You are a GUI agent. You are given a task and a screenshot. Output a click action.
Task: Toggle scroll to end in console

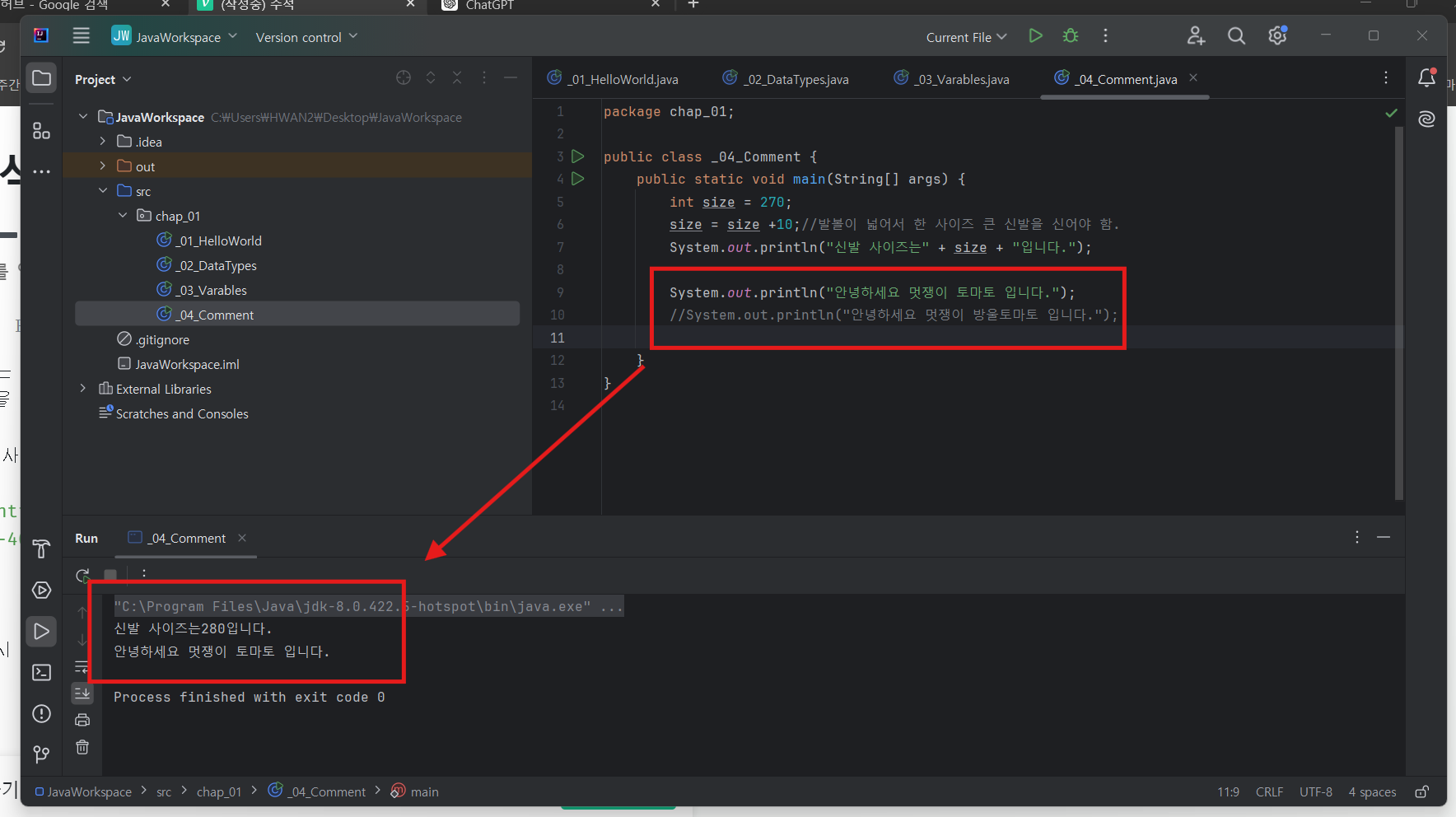point(82,693)
